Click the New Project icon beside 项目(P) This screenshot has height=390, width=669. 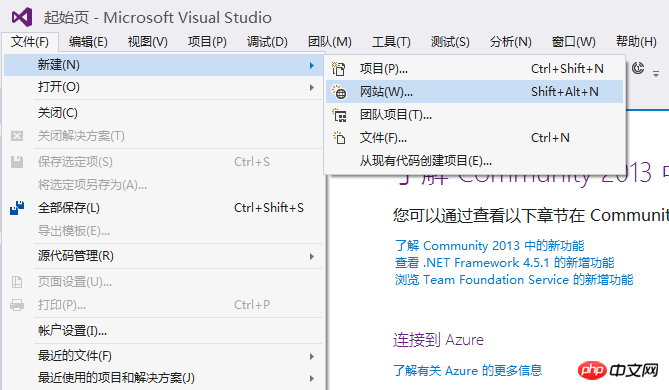coord(339,68)
